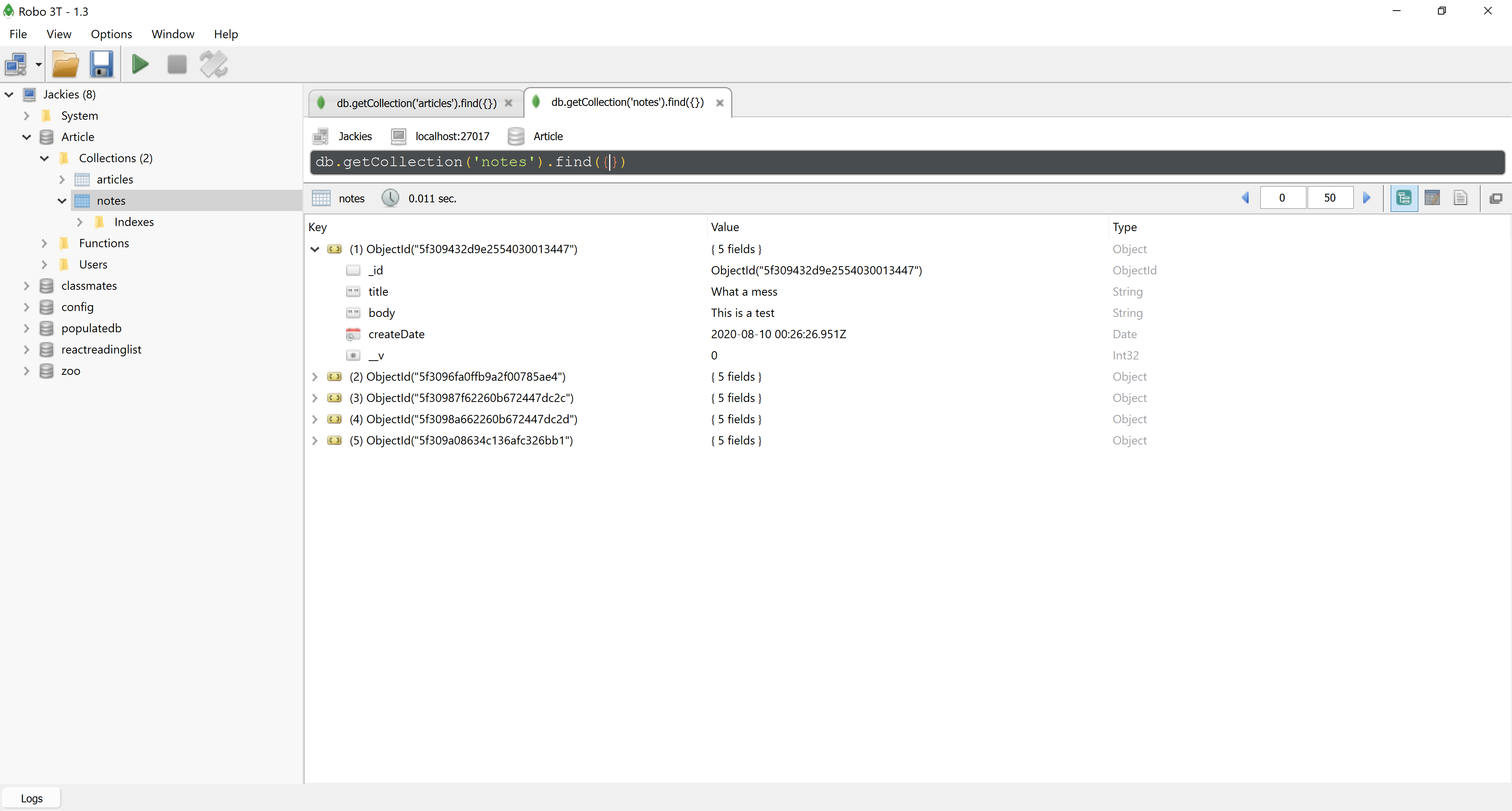Screen dimensions: 1512x811
Task: Save script with floppy disk icon
Action: tap(102, 65)
